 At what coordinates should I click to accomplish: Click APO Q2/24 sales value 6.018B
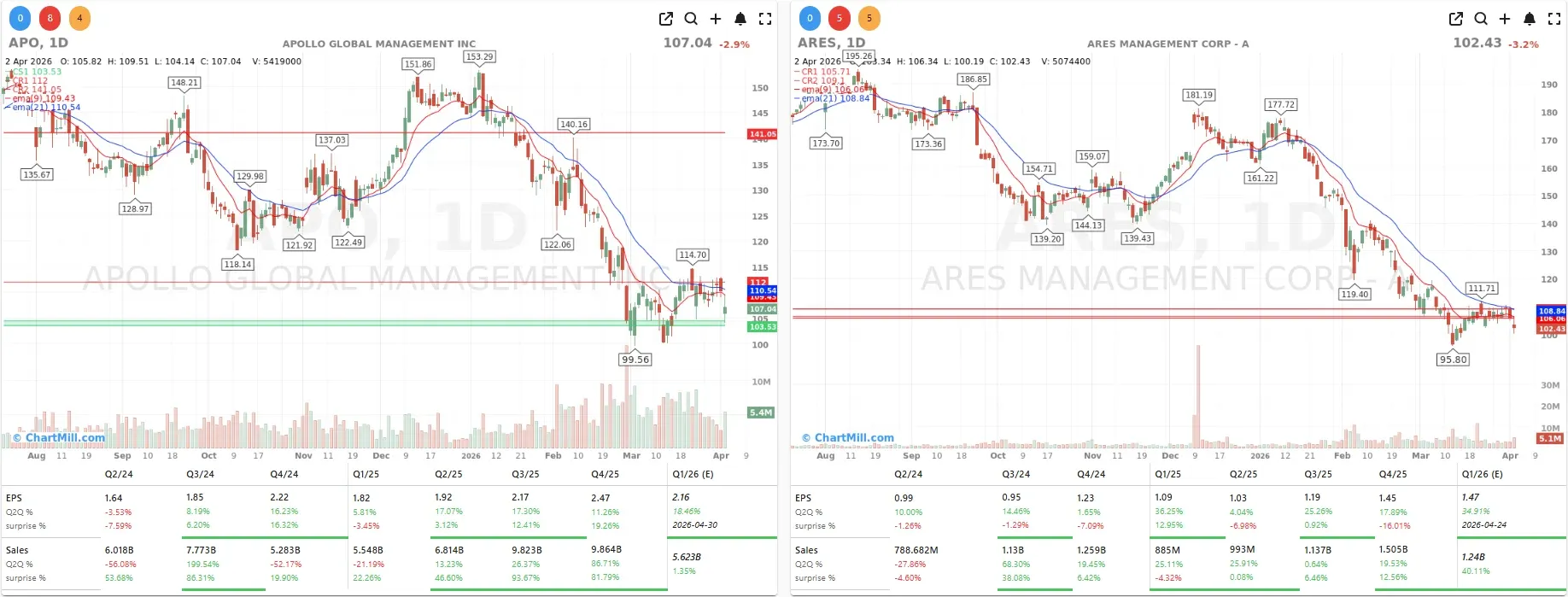coord(120,551)
